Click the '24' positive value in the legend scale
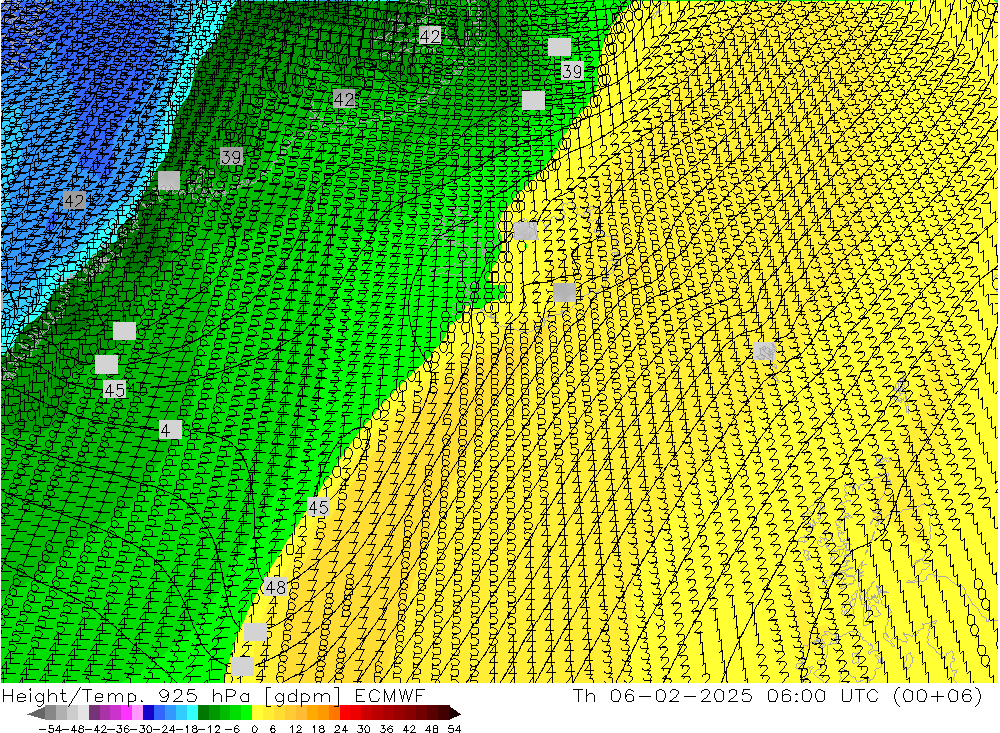The image size is (1000, 733). 341,729
